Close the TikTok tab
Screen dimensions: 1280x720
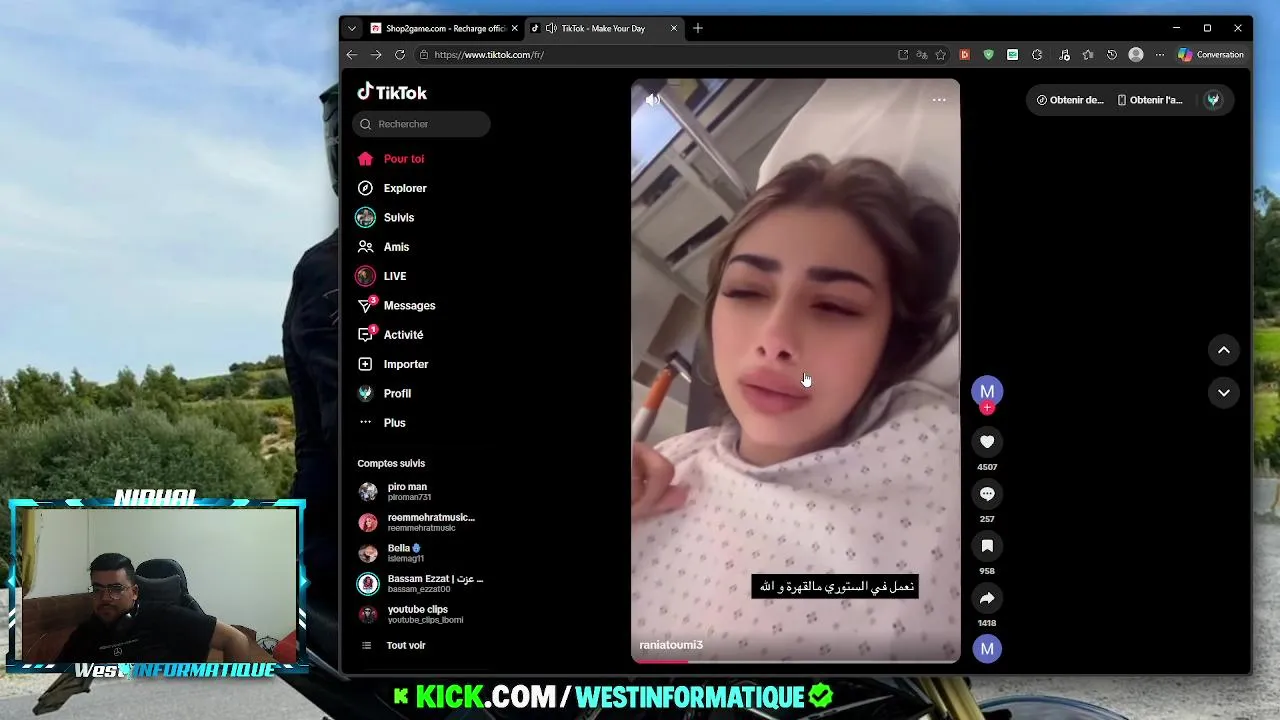click(674, 28)
